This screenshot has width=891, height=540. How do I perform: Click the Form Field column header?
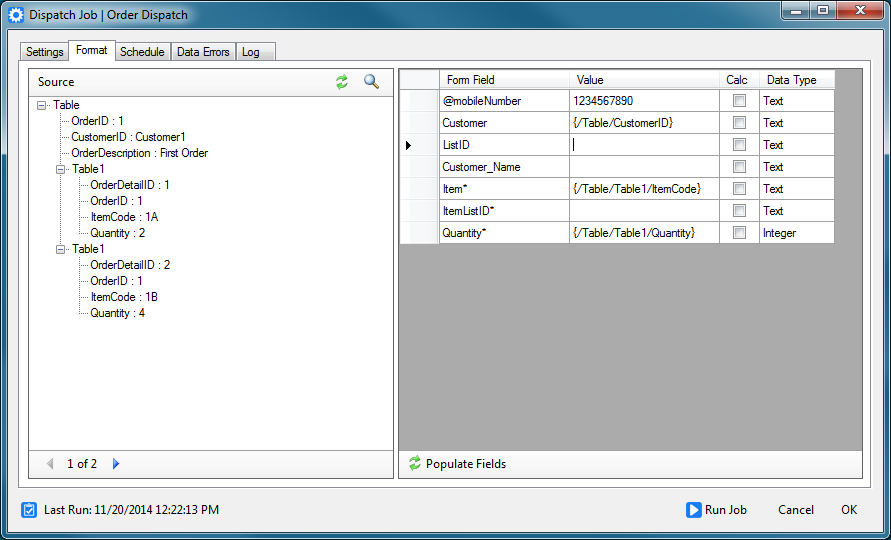pyautogui.click(x=504, y=80)
